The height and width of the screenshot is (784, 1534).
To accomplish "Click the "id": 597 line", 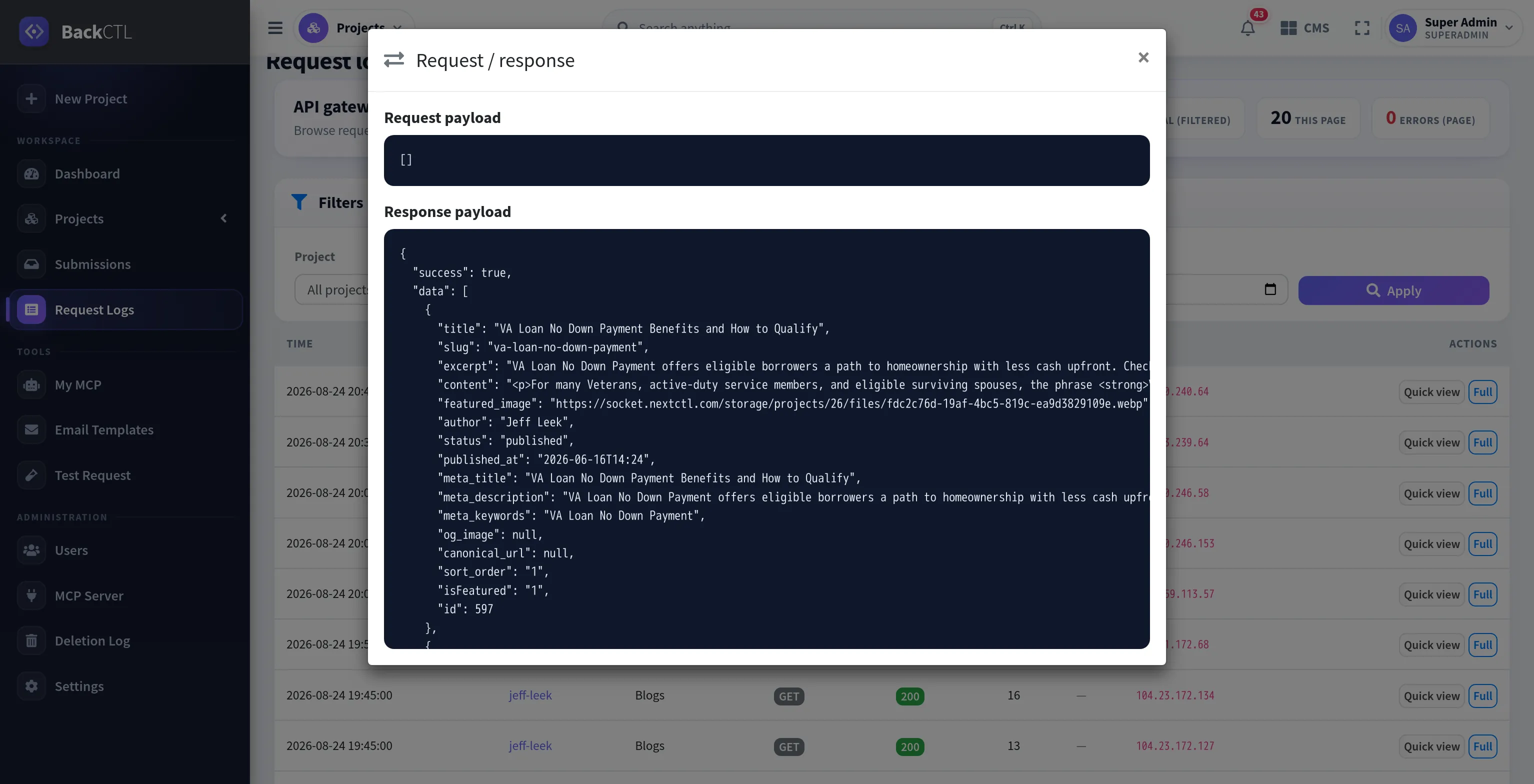I will 465,609.
